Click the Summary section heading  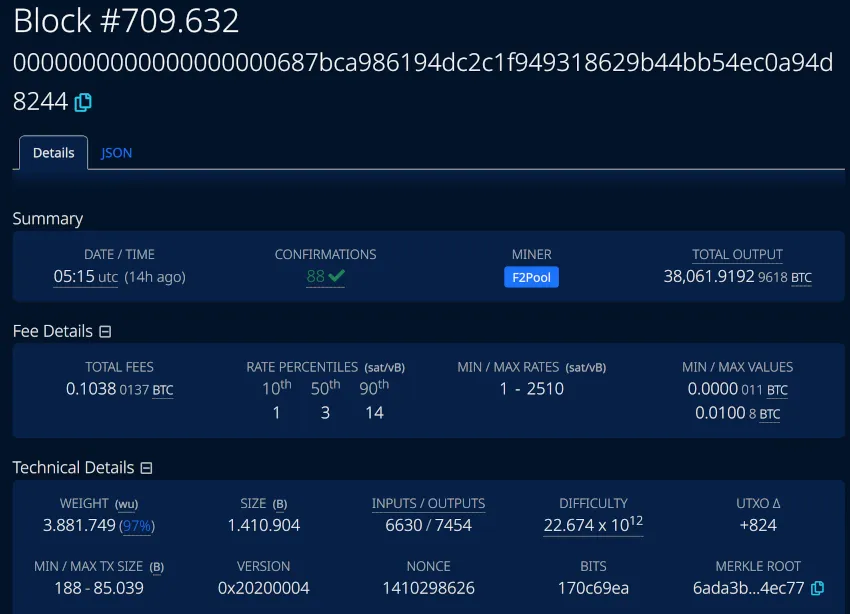pos(48,218)
